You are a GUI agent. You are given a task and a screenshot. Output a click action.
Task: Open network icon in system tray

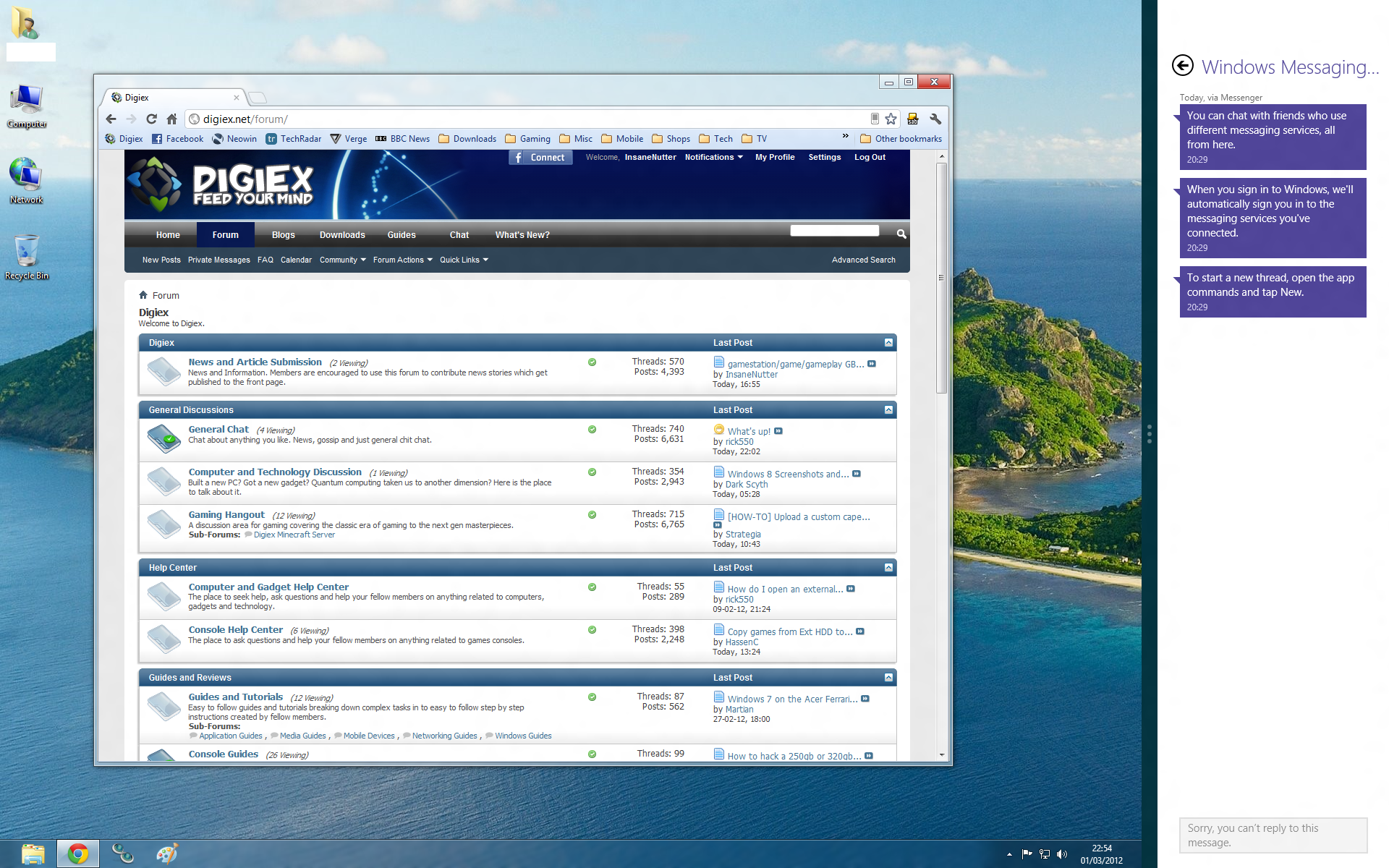[1044, 854]
